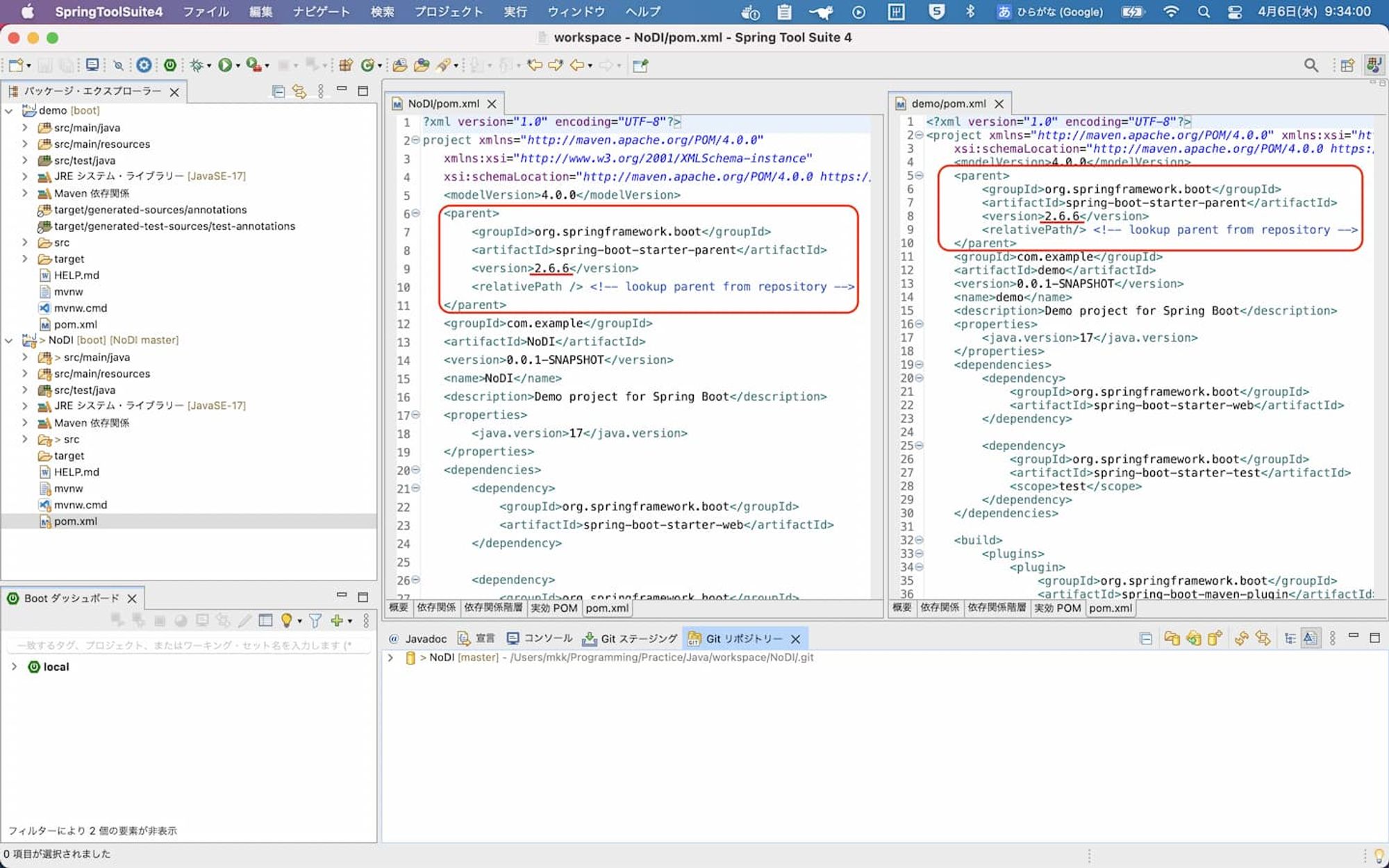The height and width of the screenshot is (868, 1389).
Task: Toggle the lightbulb live info in Boot Dashboard
Action: (x=287, y=620)
